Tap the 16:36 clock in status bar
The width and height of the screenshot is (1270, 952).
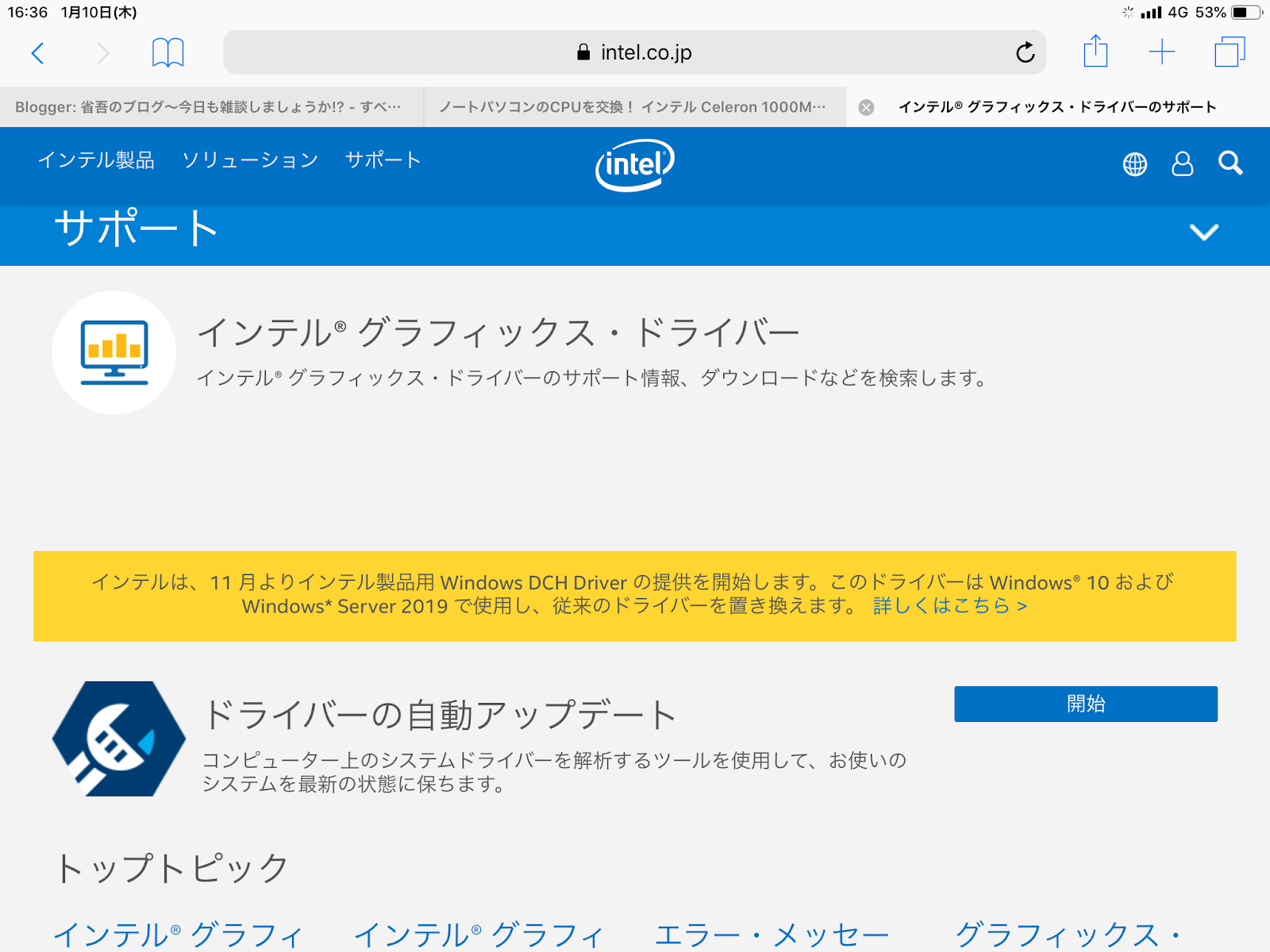click(x=28, y=13)
